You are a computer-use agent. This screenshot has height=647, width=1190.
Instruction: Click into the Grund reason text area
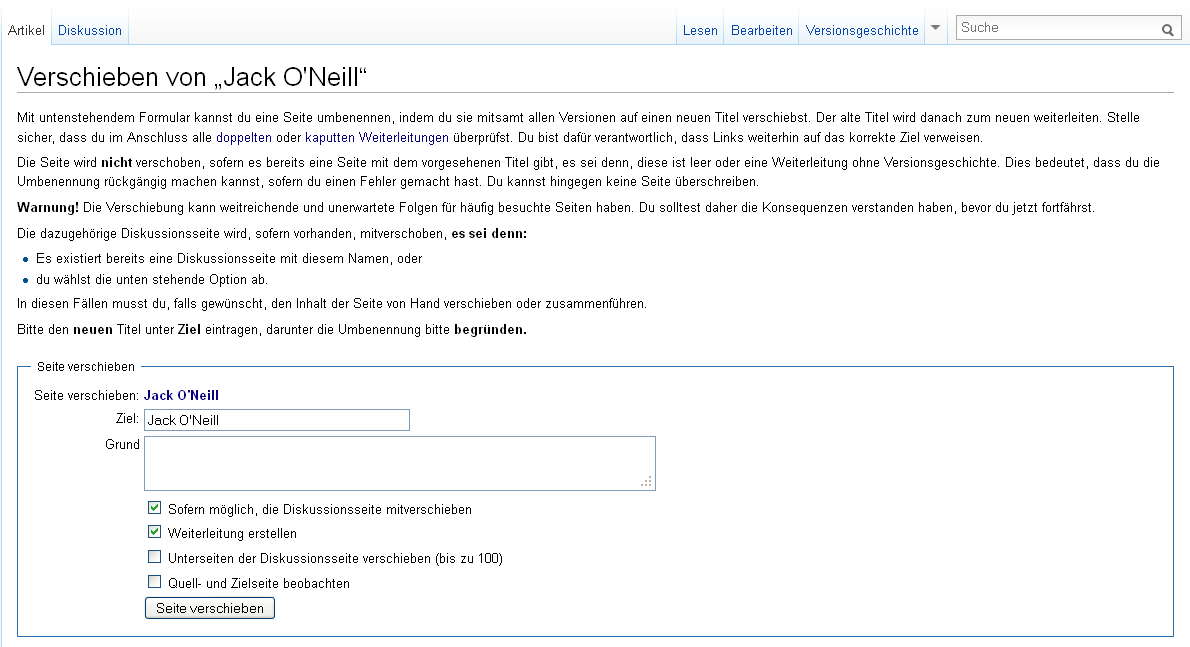399,463
